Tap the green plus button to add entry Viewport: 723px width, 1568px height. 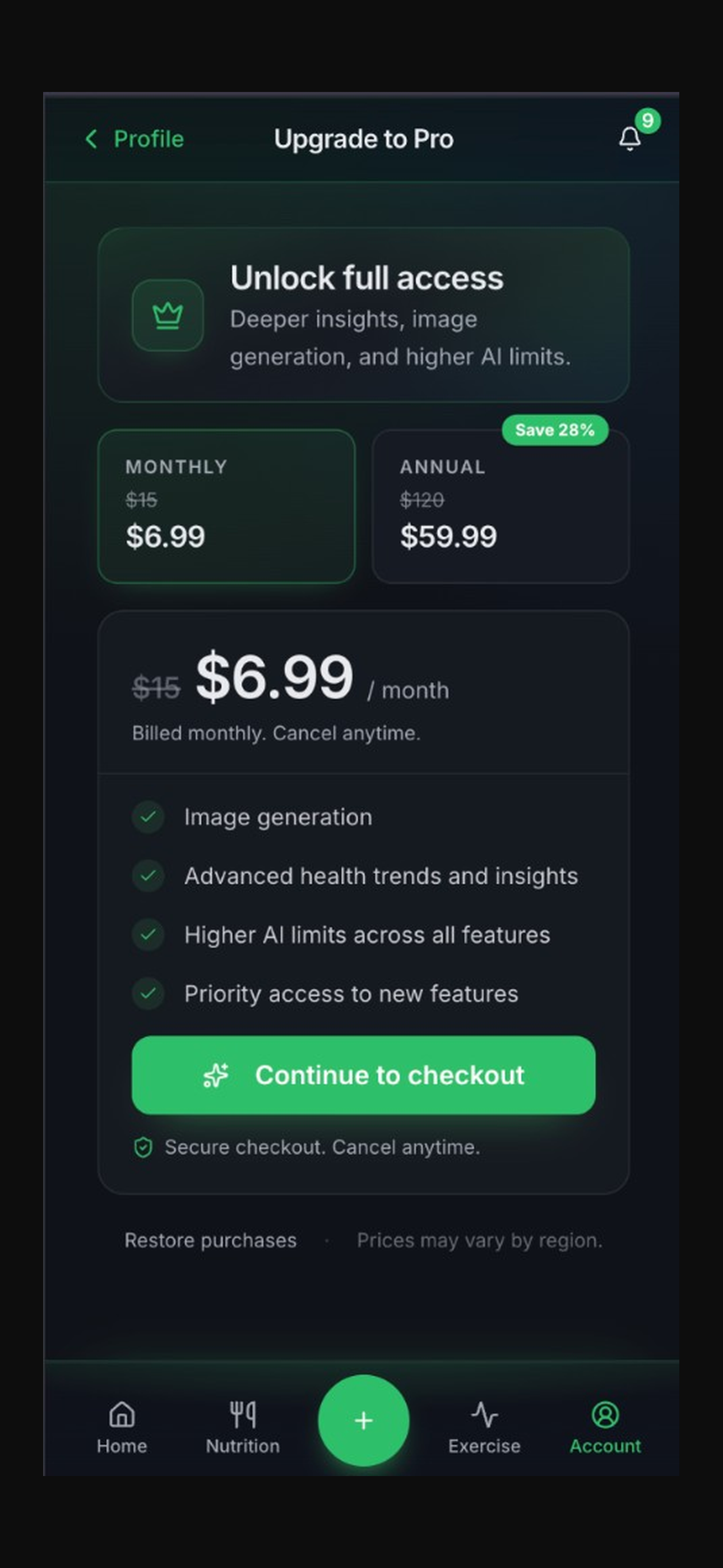(x=363, y=1421)
